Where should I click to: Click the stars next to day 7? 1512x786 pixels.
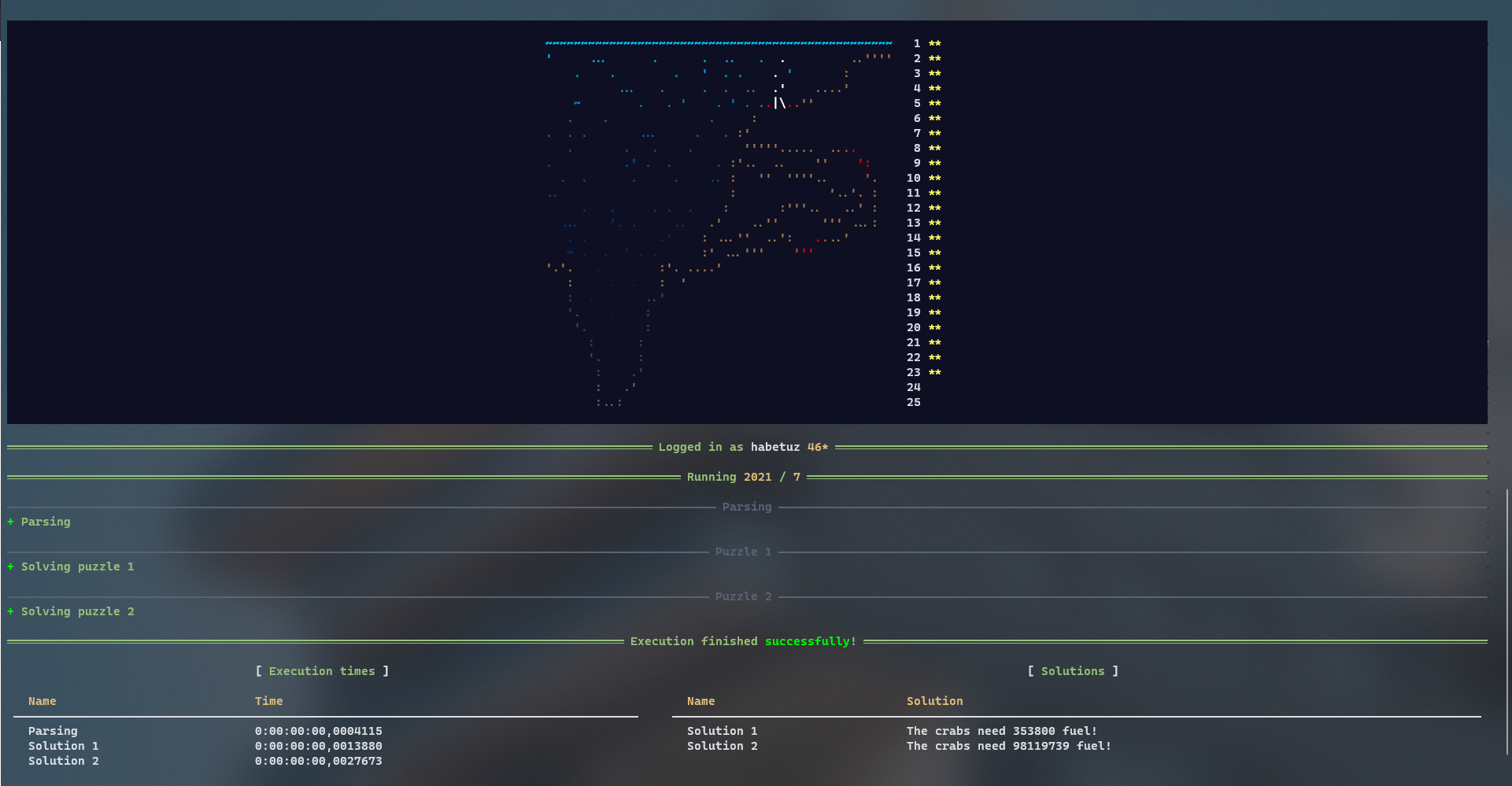[934, 134]
